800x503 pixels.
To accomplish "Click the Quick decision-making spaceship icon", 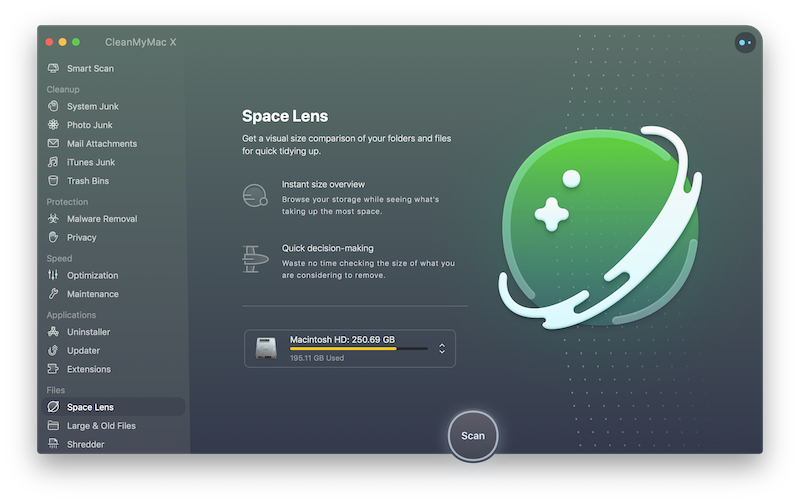I will [x=255, y=259].
